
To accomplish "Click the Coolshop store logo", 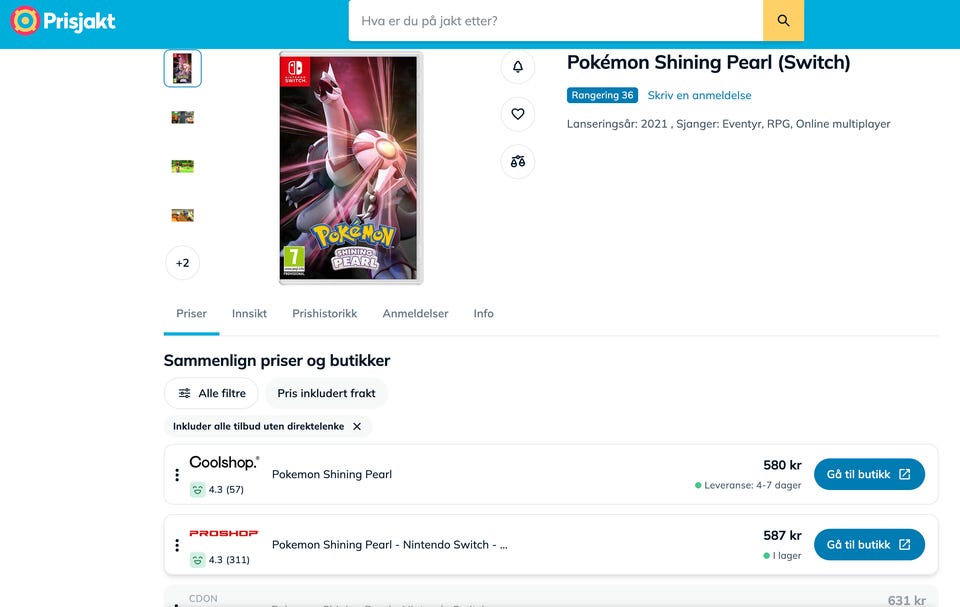I will 224,462.
